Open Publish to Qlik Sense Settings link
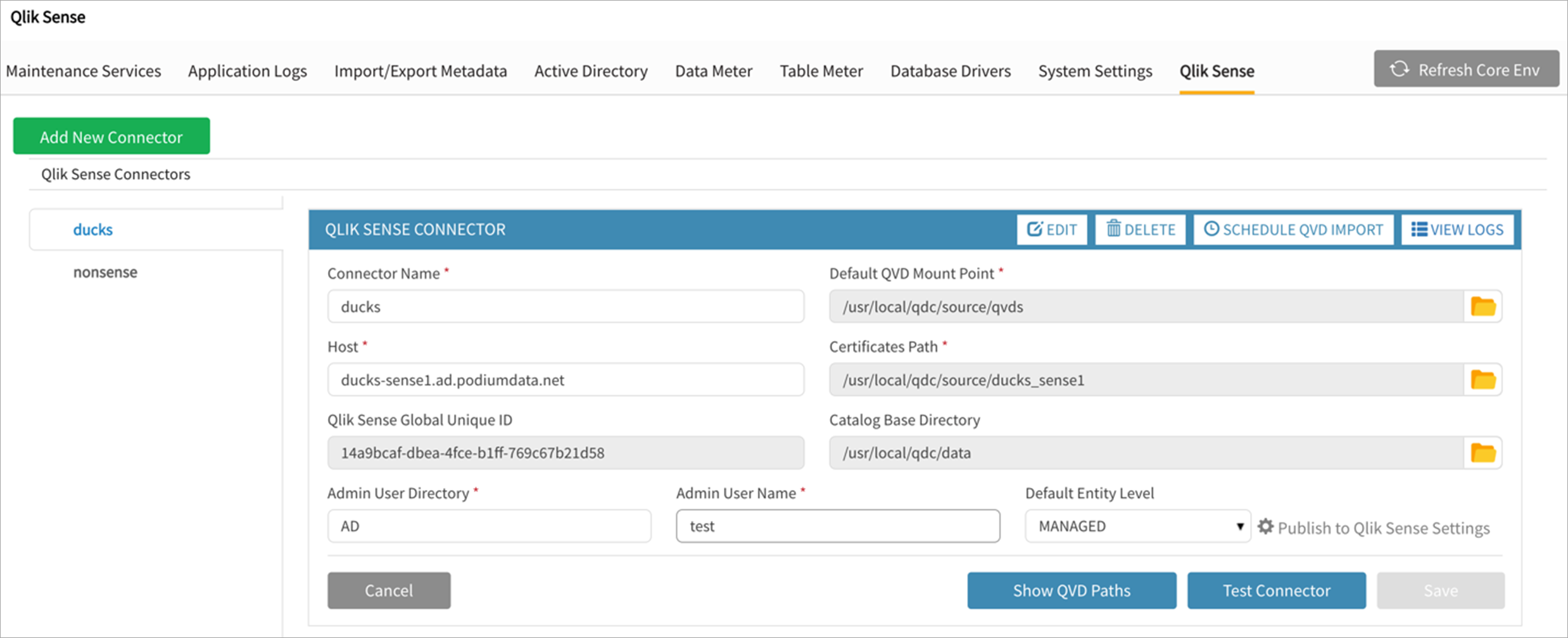 (1384, 528)
